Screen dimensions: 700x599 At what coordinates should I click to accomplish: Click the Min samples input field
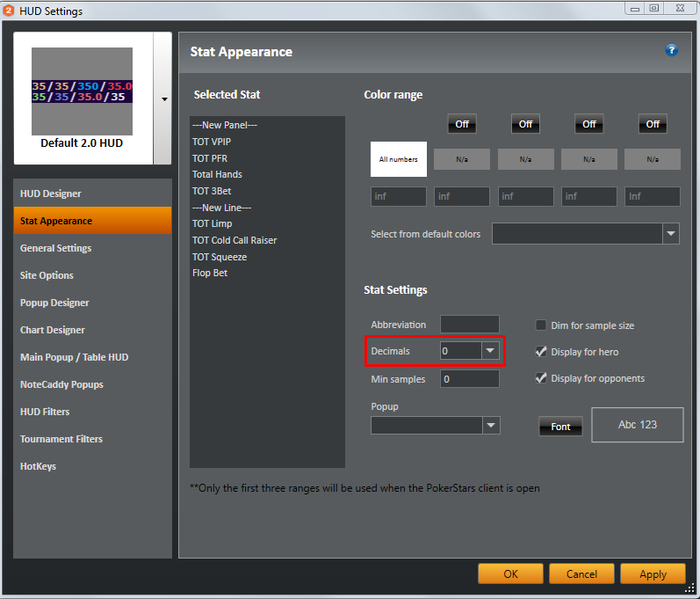[x=469, y=379]
